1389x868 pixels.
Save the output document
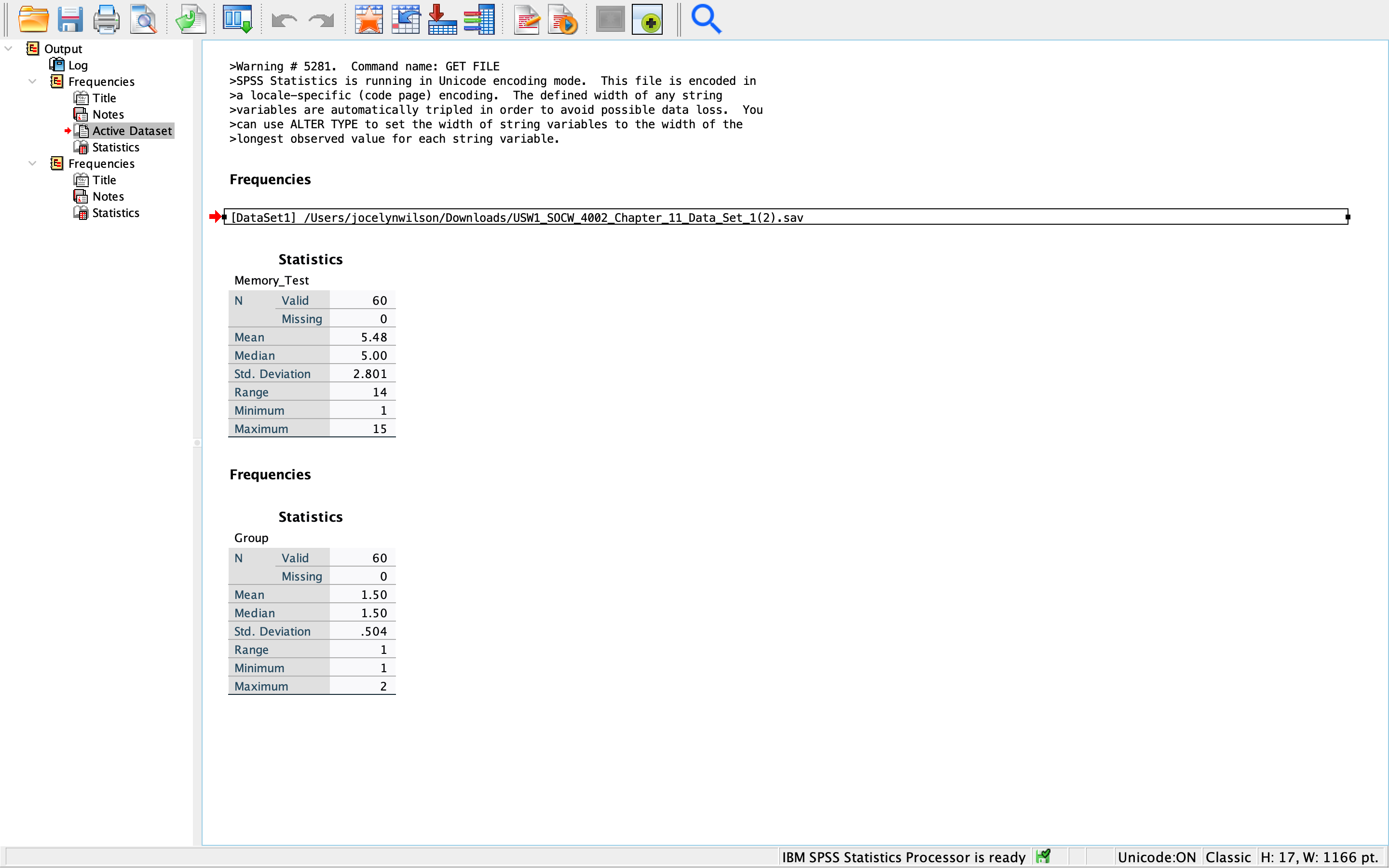click(x=70, y=19)
